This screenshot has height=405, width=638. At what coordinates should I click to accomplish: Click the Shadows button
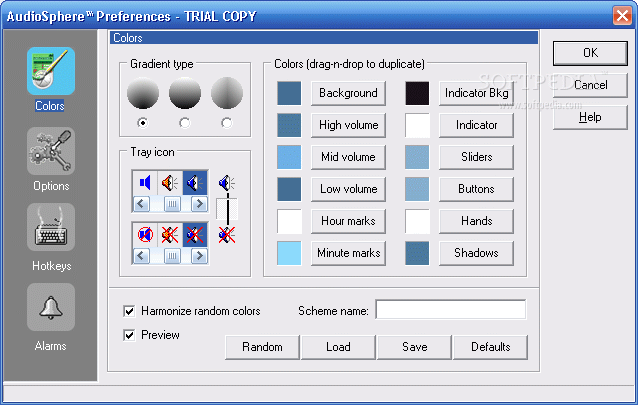[x=476, y=253]
